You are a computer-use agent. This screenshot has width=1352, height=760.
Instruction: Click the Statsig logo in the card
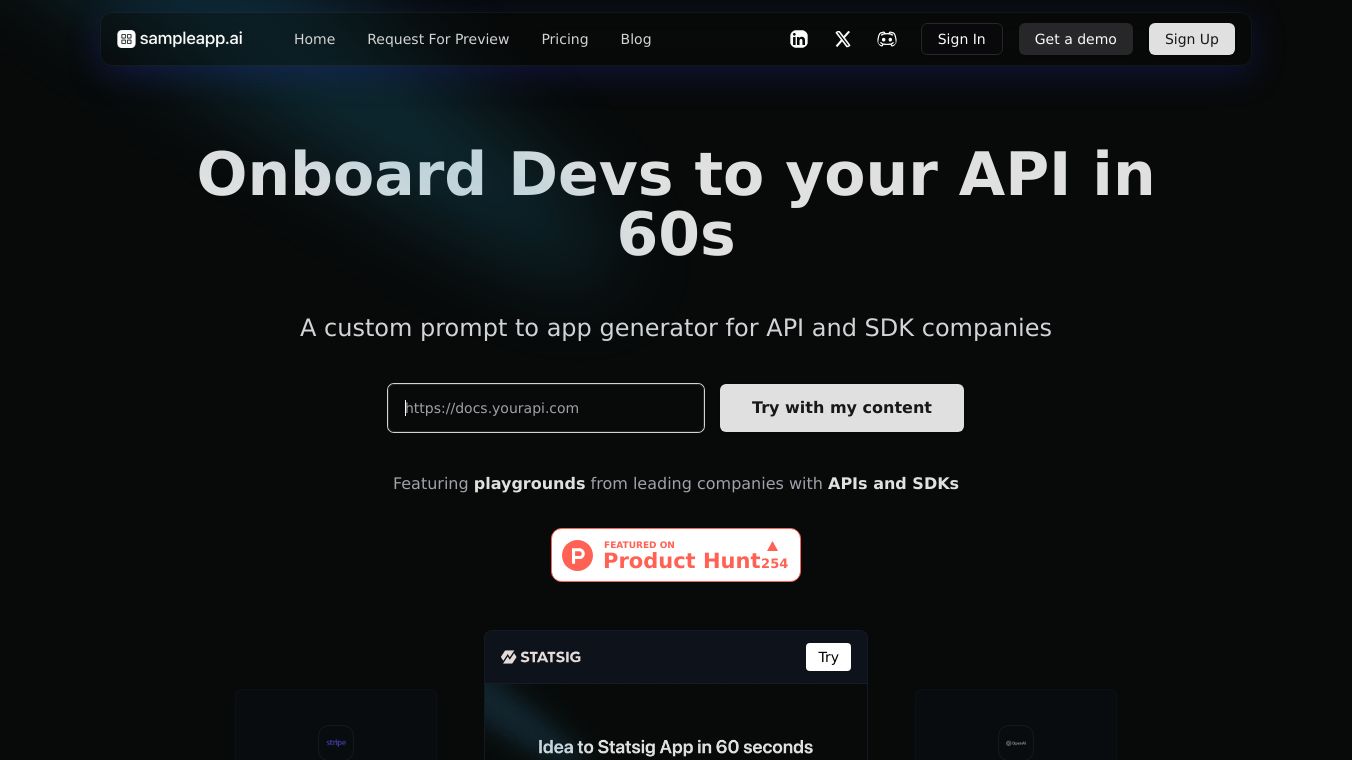tap(541, 657)
